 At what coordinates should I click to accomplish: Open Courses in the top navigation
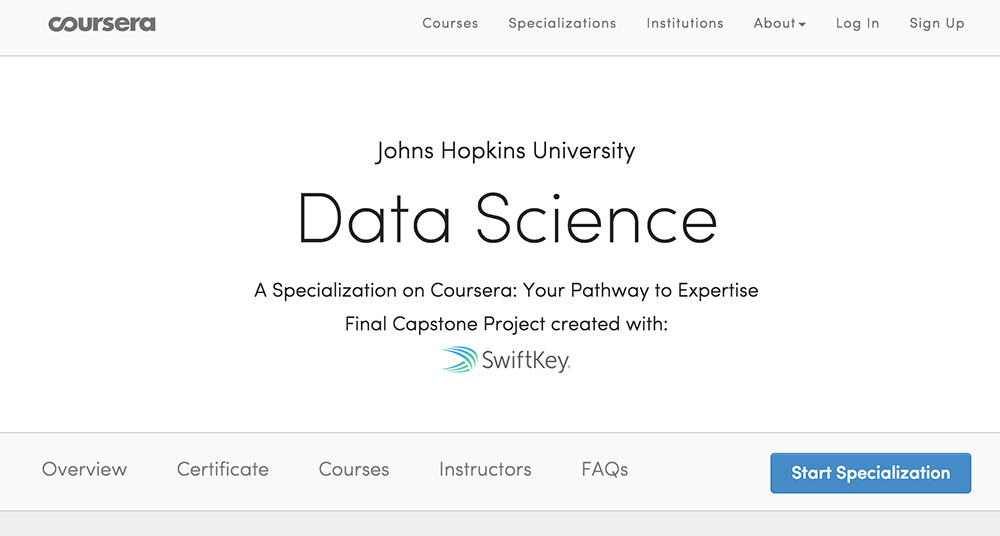[450, 23]
